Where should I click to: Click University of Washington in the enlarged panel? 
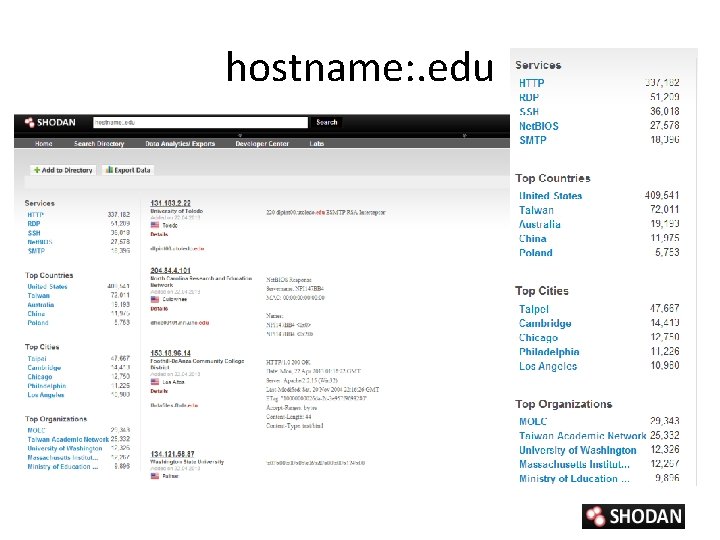(578, 450)
